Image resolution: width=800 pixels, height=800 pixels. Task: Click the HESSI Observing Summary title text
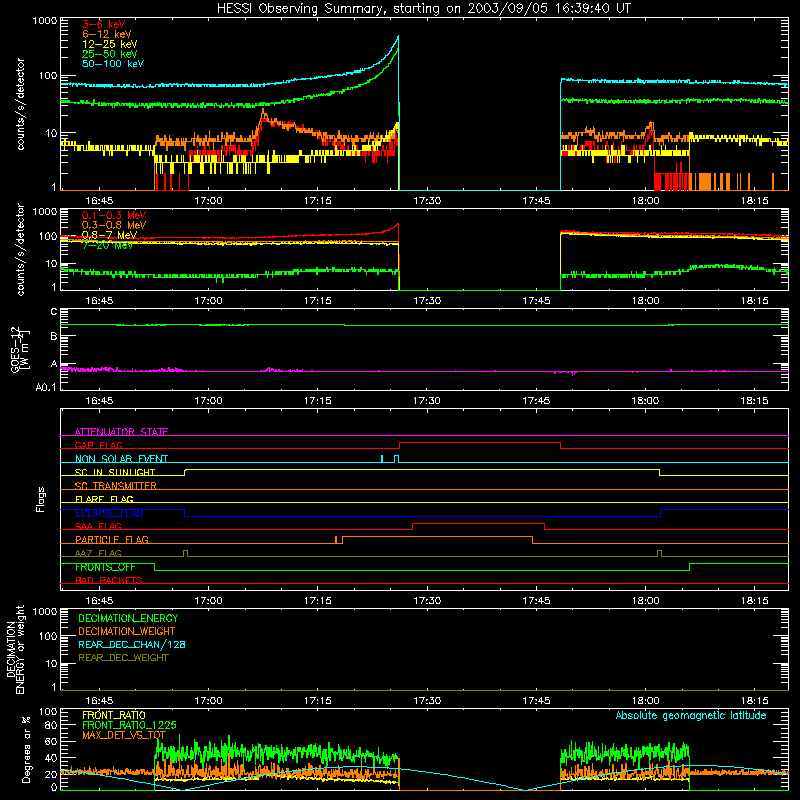(x=424, y=9)
